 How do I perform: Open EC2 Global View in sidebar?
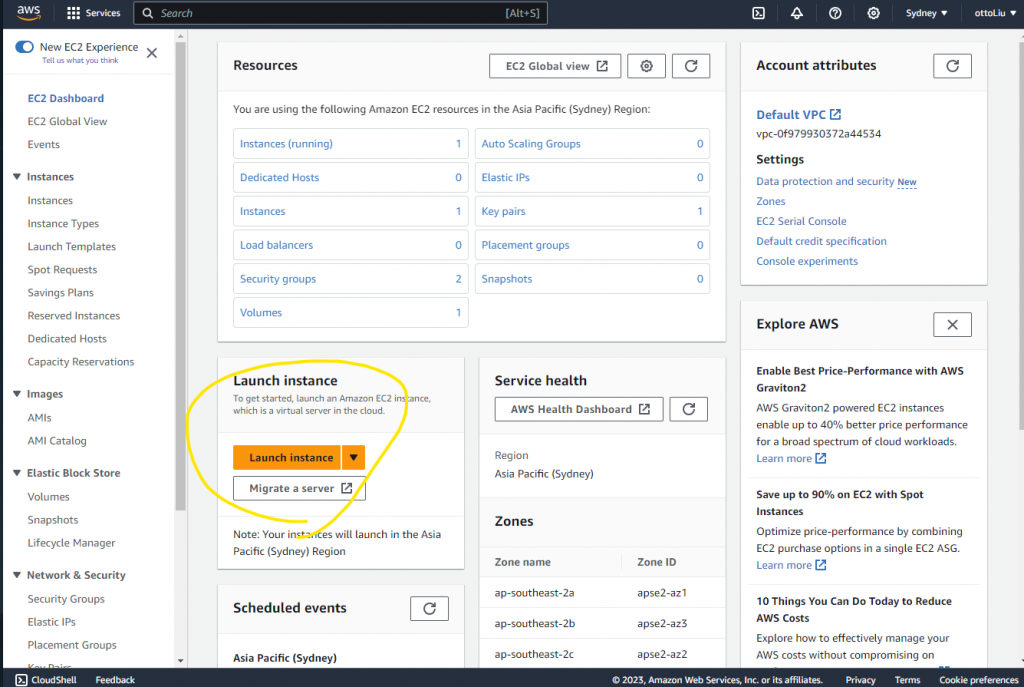point(67,121)
